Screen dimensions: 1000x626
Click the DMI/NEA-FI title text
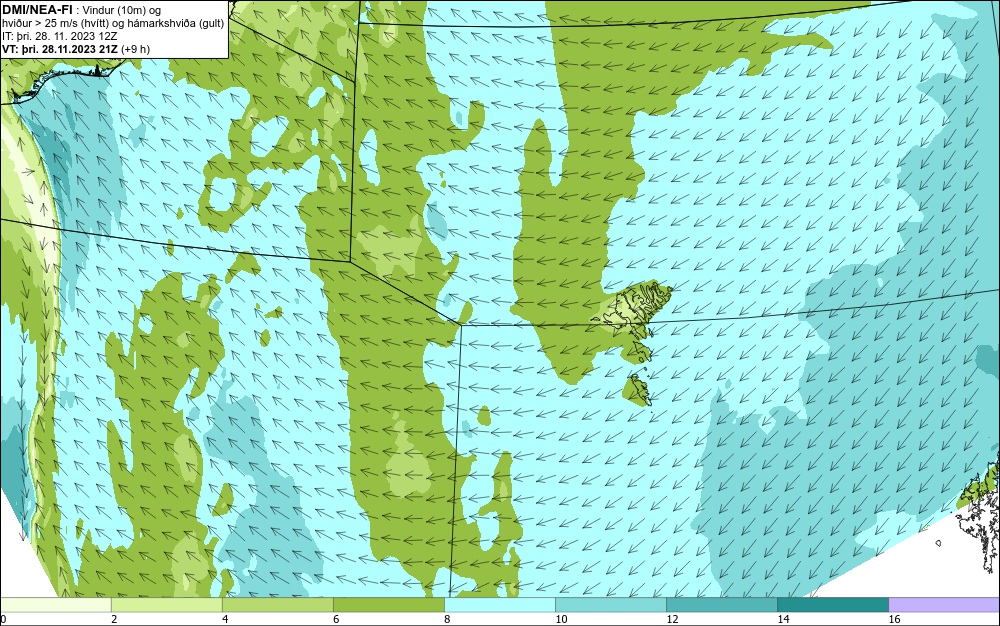coord(37,10)
